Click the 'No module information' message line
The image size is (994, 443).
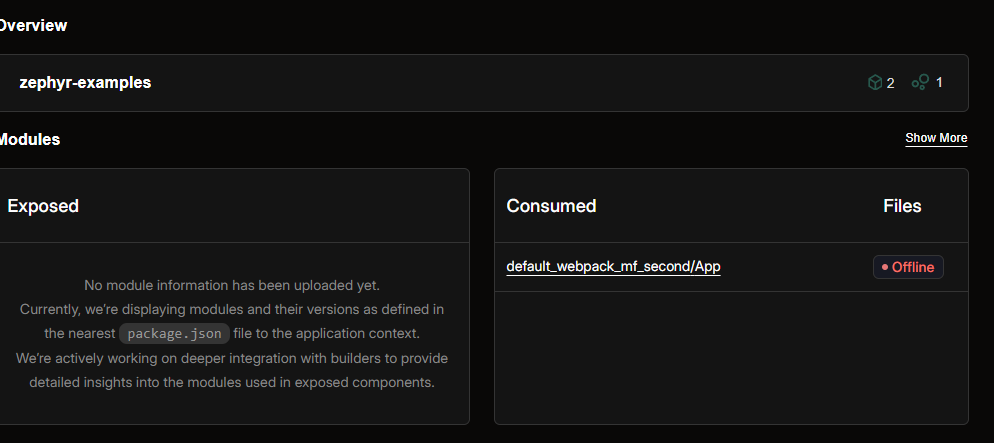(x=232, y=285)
